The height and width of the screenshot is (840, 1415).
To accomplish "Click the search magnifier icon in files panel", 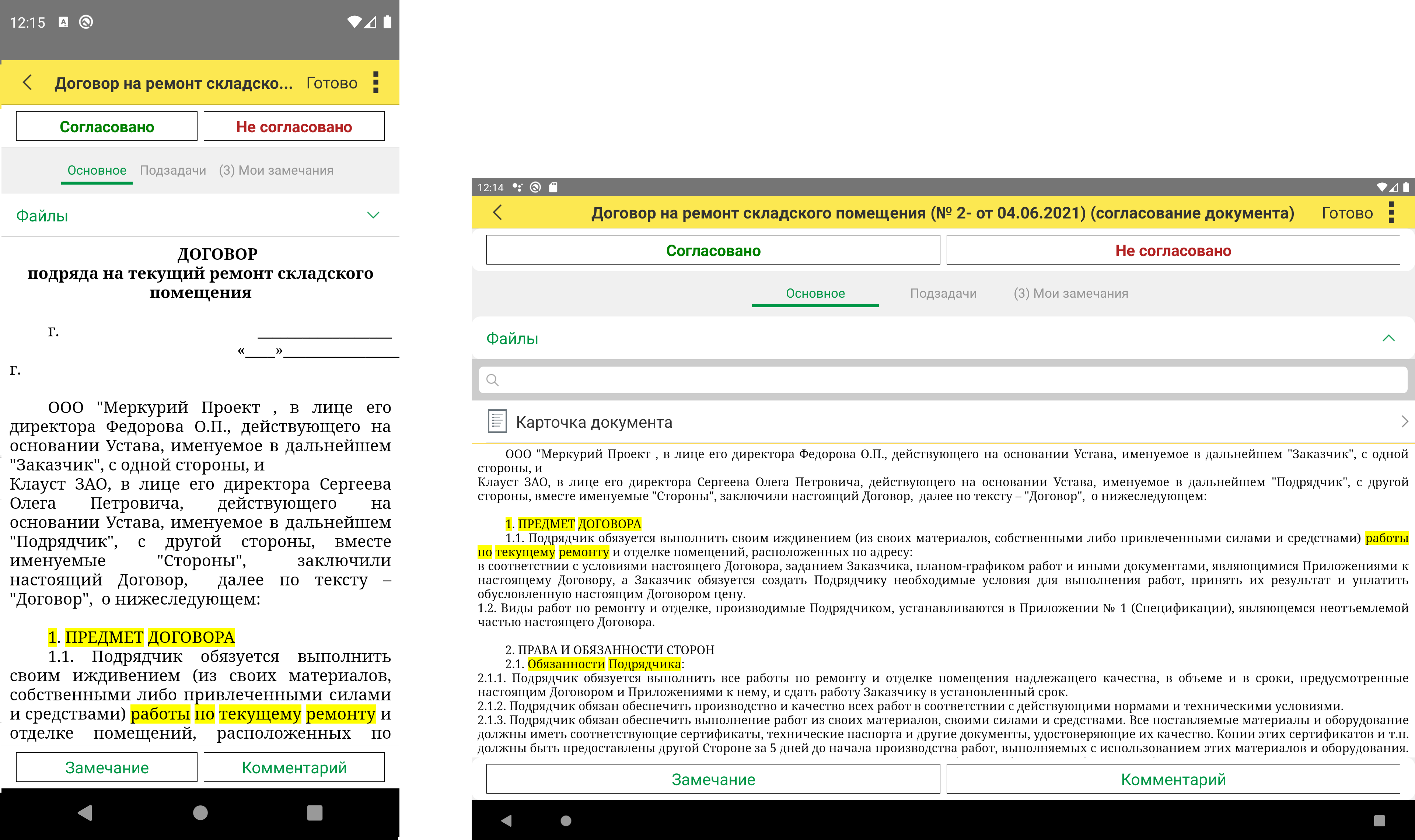I will coord(492,380).
